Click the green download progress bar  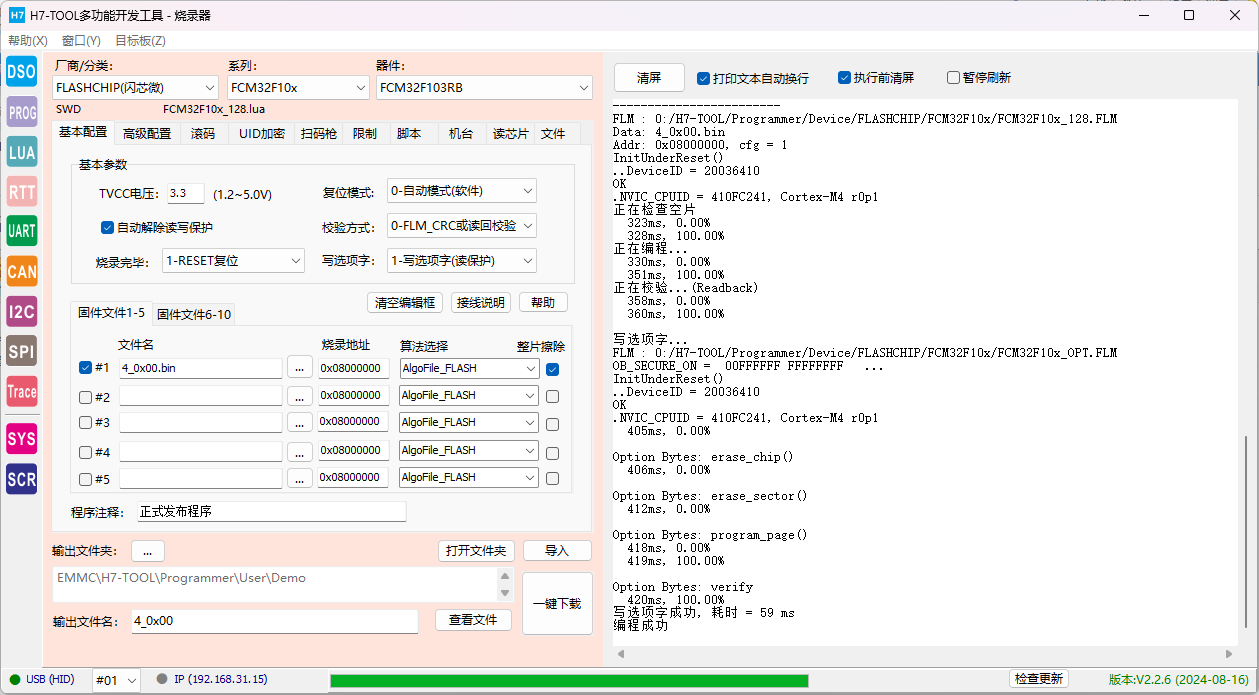tap(569, 680)
